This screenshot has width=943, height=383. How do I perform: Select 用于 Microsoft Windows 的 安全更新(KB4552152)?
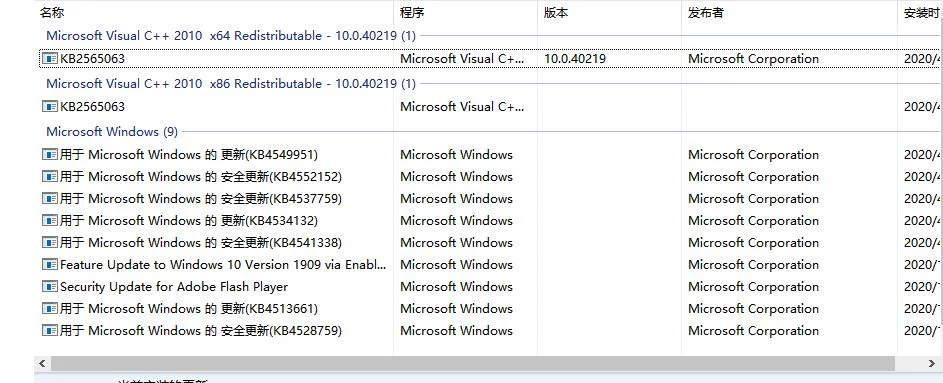tap(201, 177)
